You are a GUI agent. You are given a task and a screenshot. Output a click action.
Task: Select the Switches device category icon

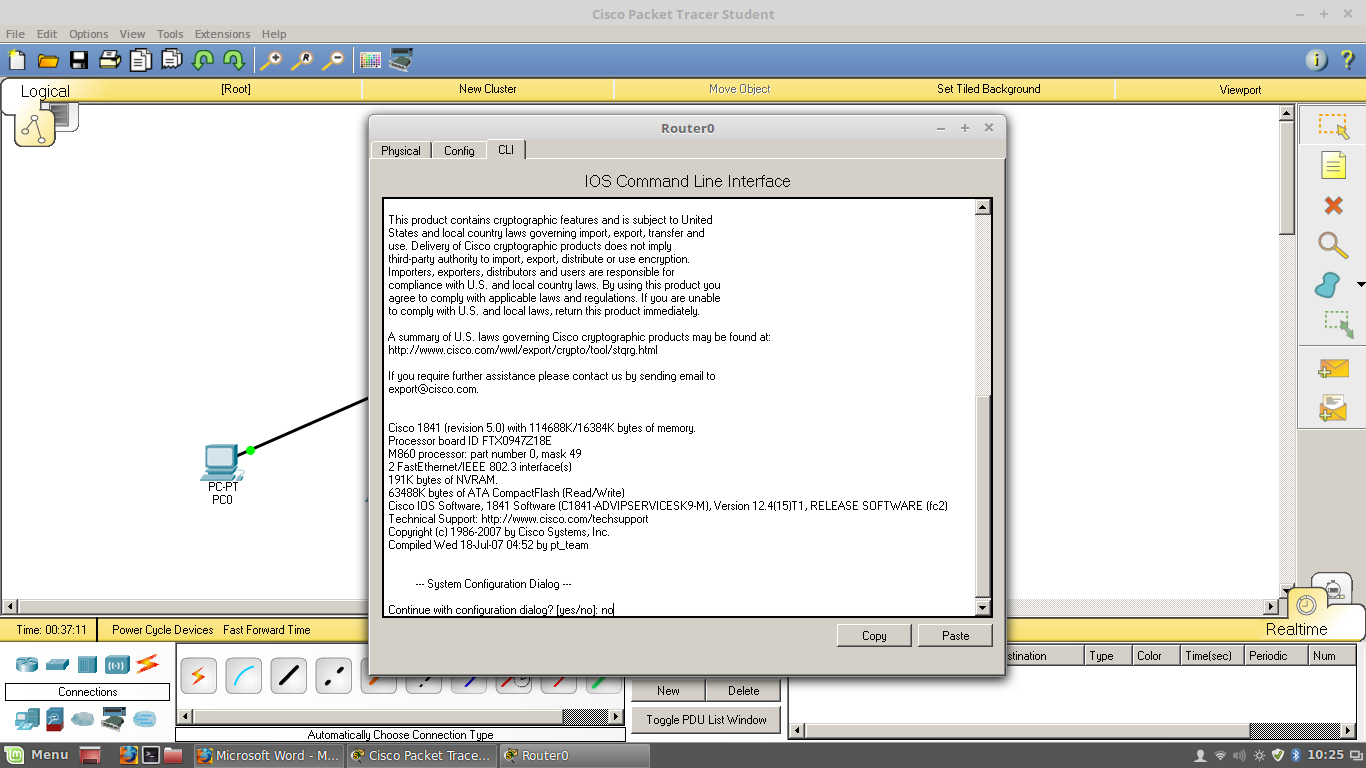(57, 664)
